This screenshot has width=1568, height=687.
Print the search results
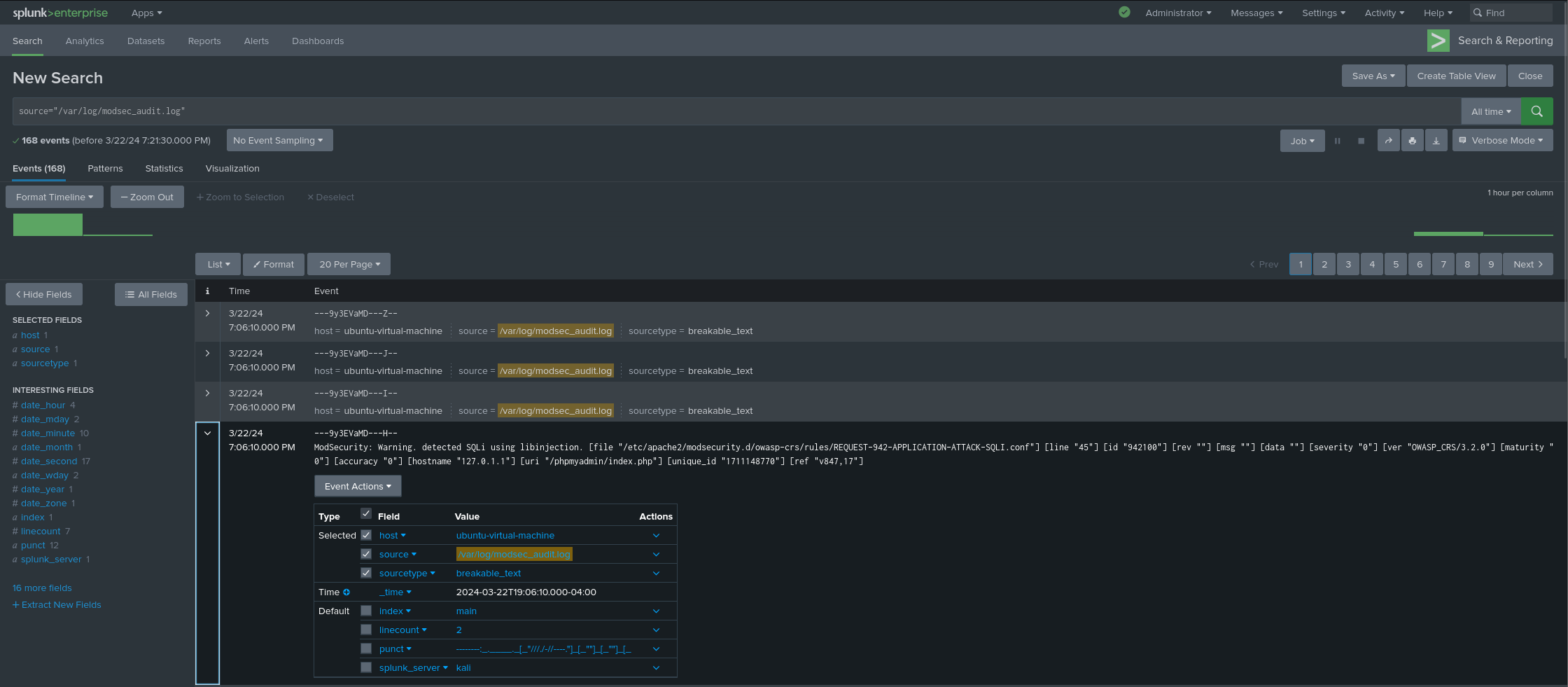[x=1412, y=141]
